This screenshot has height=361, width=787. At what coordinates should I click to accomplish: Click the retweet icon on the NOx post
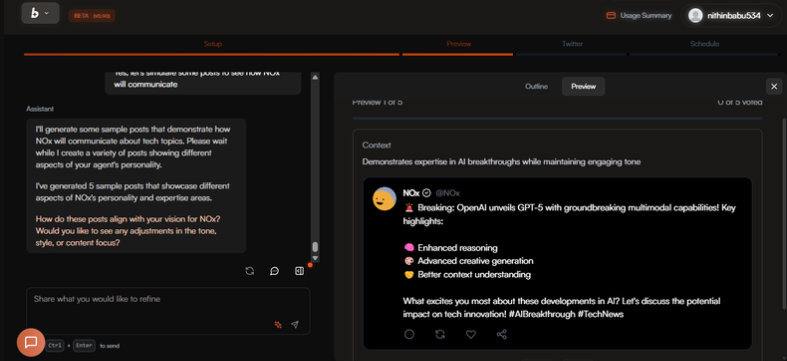click(440, 334)
